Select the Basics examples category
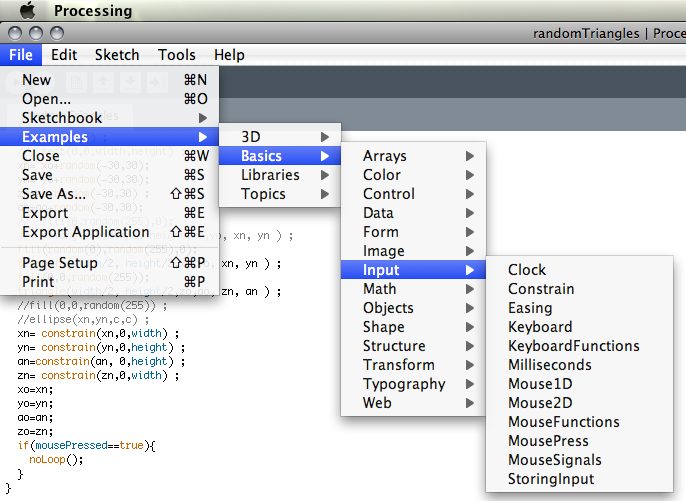Screen dimensions: 686x501 (x=280, y=156)
